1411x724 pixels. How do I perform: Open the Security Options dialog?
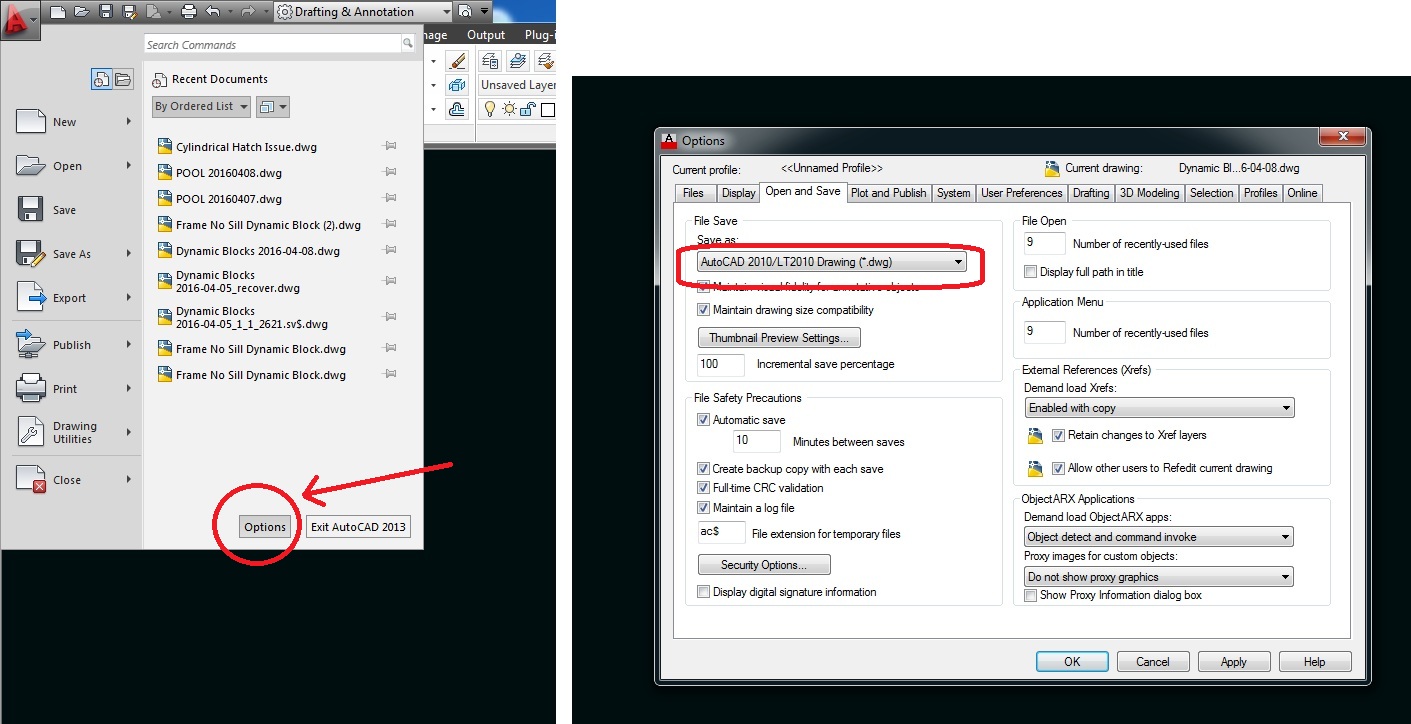pos(763,563)
